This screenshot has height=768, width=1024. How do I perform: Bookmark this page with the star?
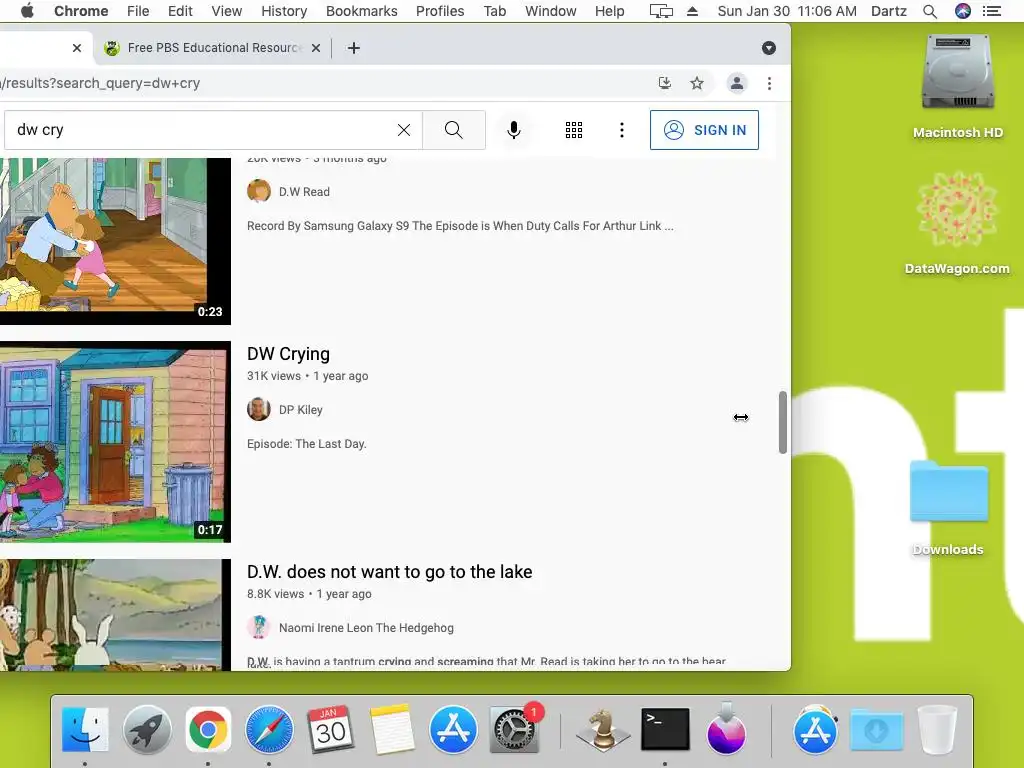coord(697,83)
